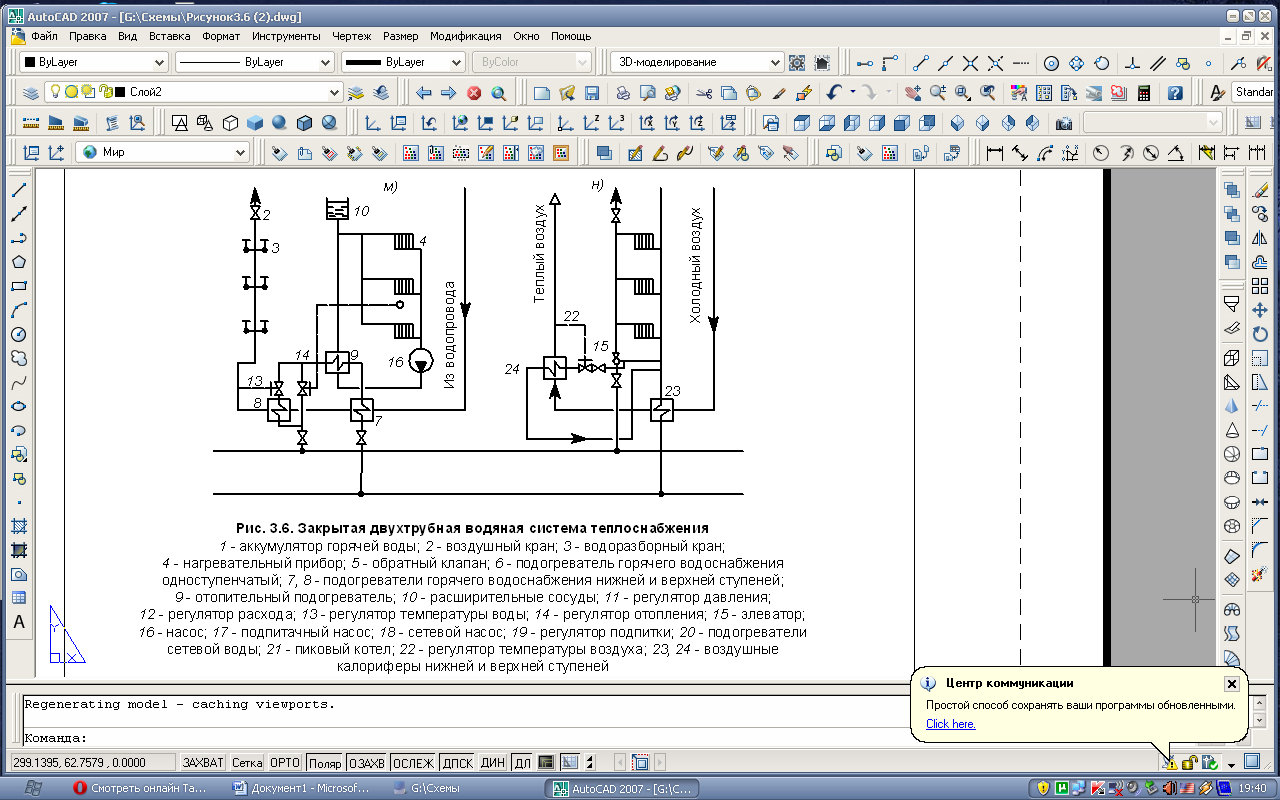Open the Вставка menu
Image resolution: width=1280 pixels, height=800 pixels.
click(169, 36)
